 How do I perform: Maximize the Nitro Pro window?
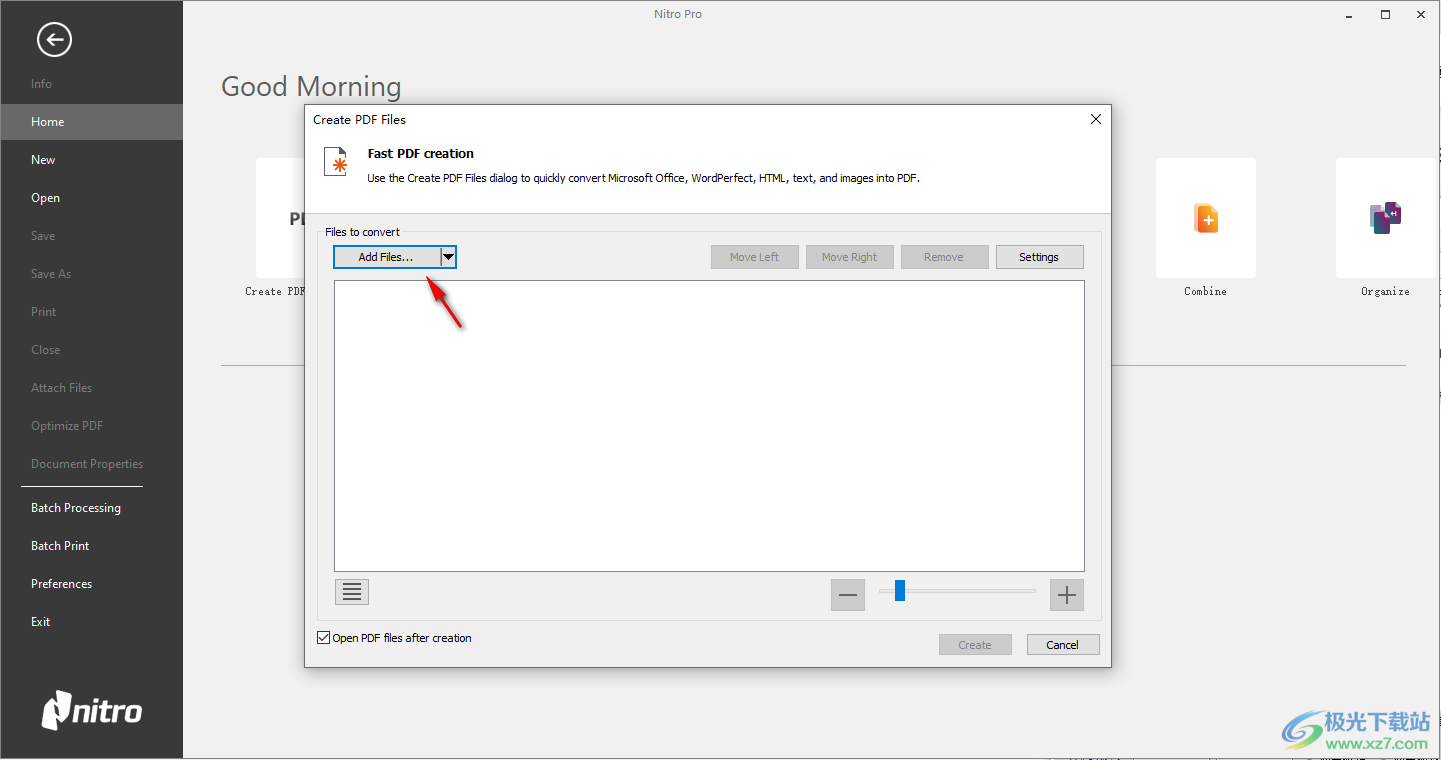pyautogui.click(x=1386, y=14)
